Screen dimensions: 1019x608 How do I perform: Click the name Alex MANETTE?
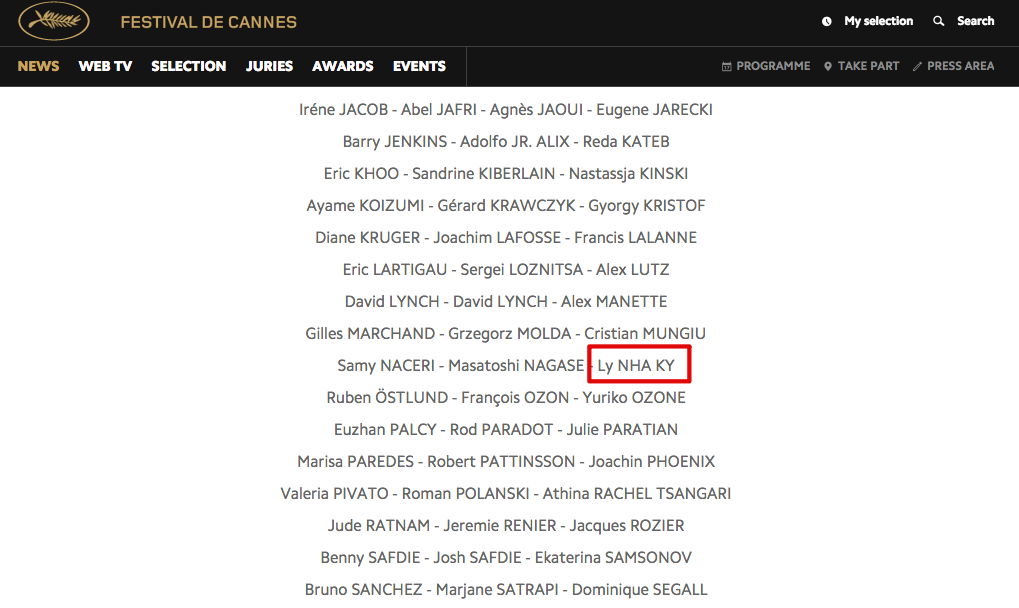click(x=614, y=301)
